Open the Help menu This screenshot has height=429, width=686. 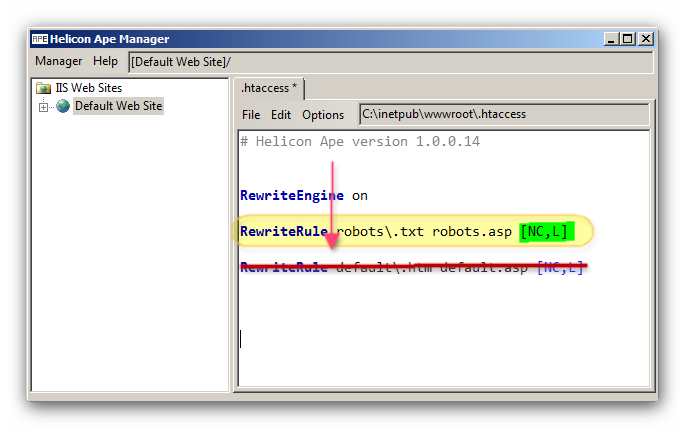click(x=105, y=61)
